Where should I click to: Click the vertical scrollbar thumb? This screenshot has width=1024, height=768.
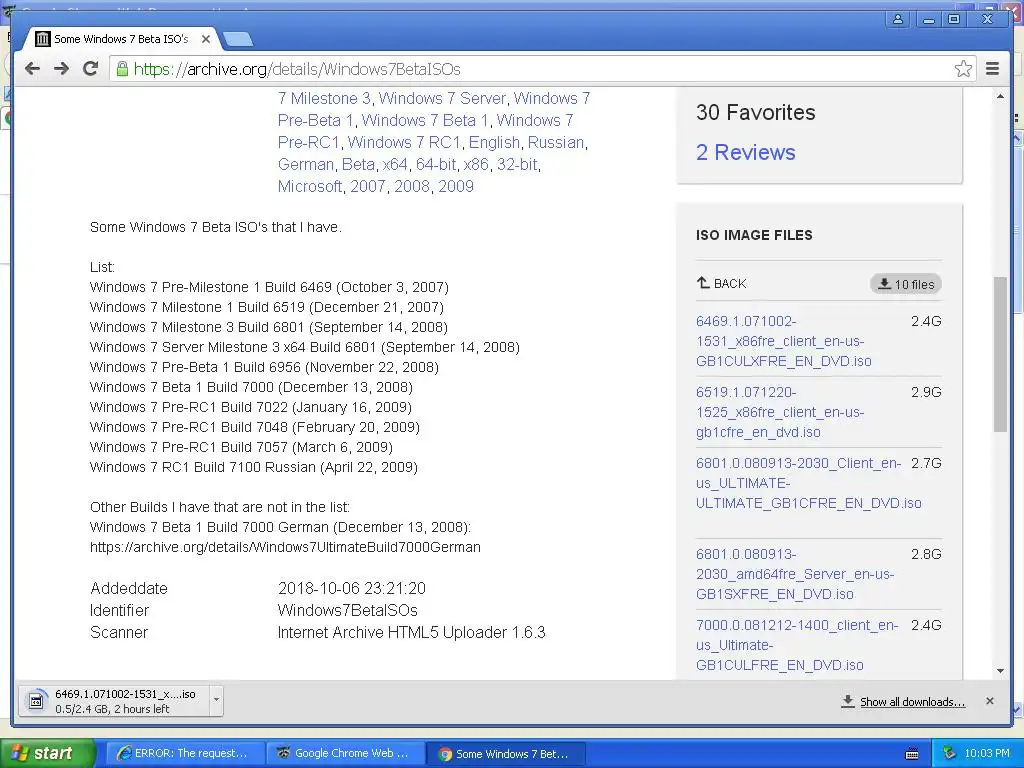pyautogui.click(x=1000, y=353)
